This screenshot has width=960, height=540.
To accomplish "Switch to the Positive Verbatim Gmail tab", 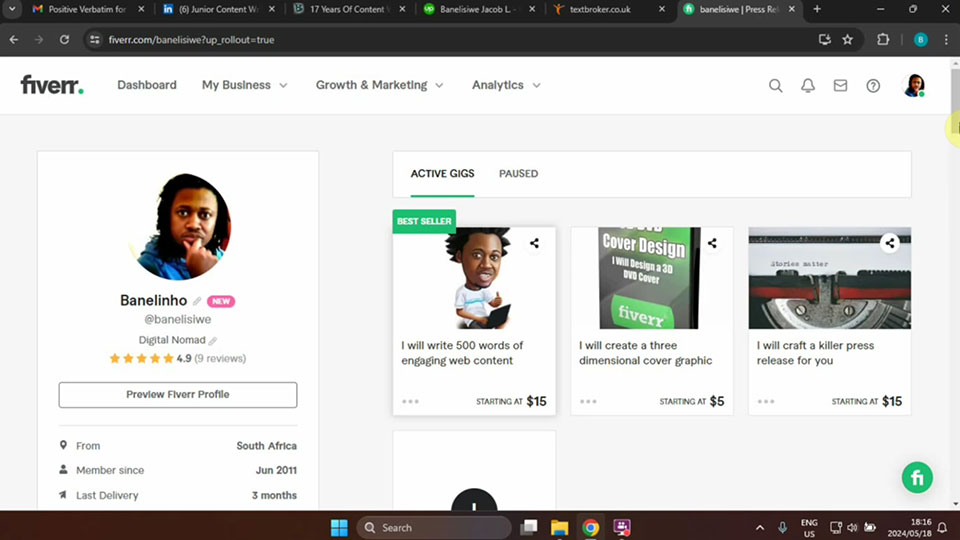I will pos(87,9).
